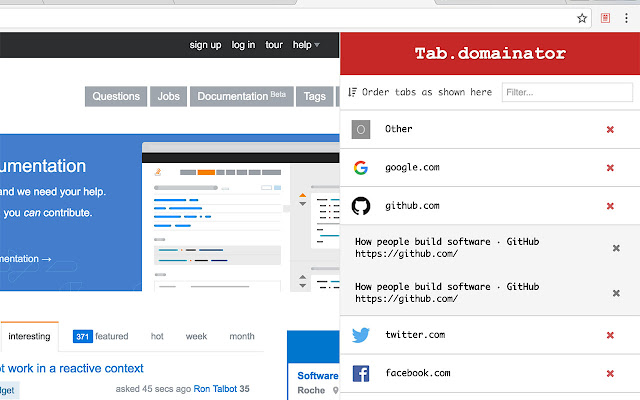Screen dimensions: 640x400
Task: Expand the twitter.com group
Action: [490, 335]
